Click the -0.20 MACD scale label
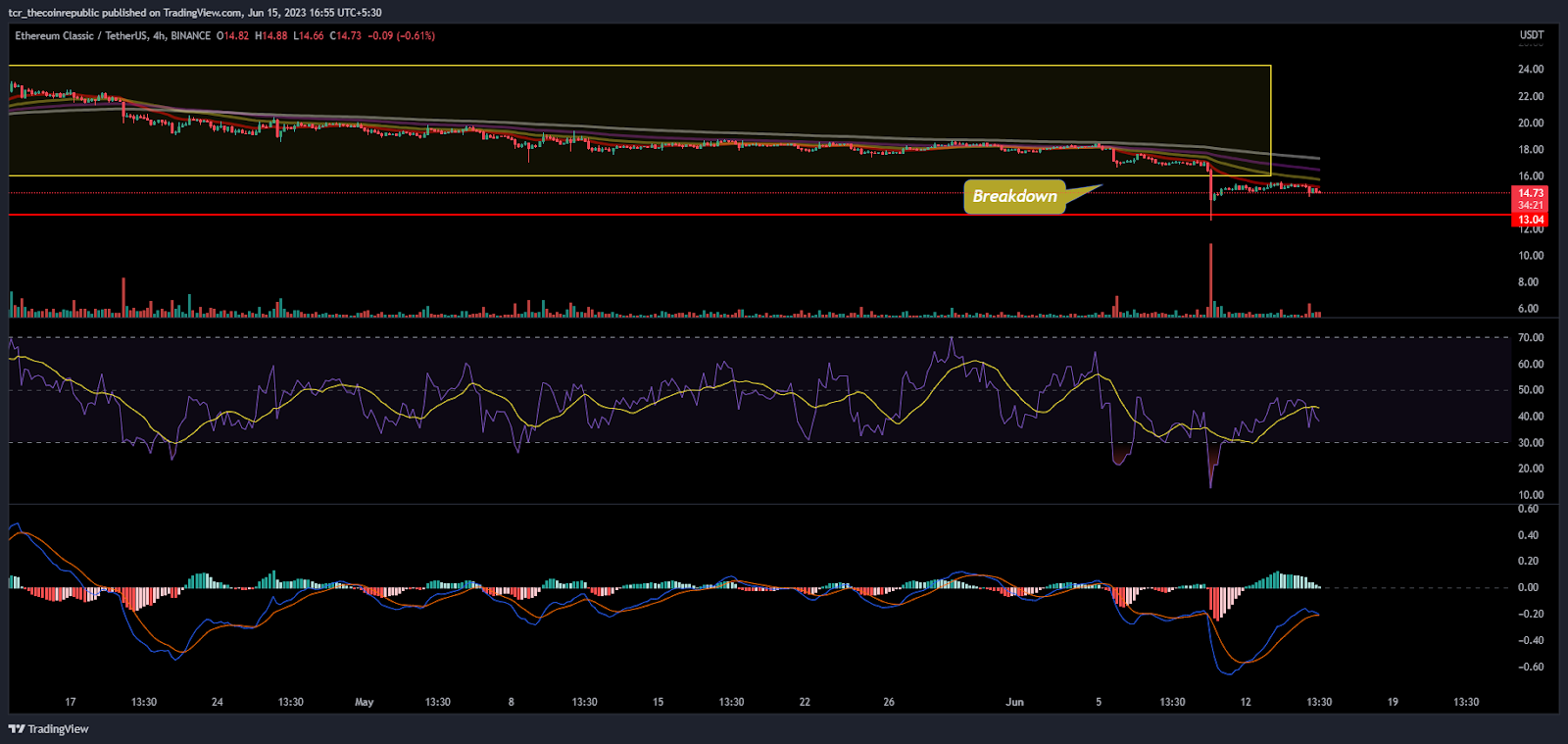 (x=1529, y=615)
